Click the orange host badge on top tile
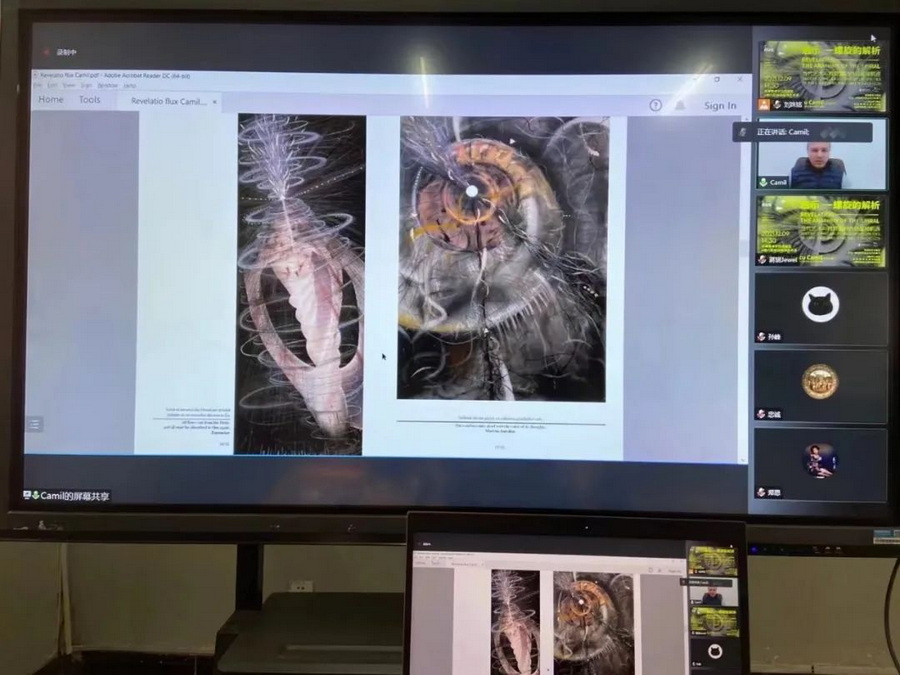This screenshot has height=675, width=900. 764,104
